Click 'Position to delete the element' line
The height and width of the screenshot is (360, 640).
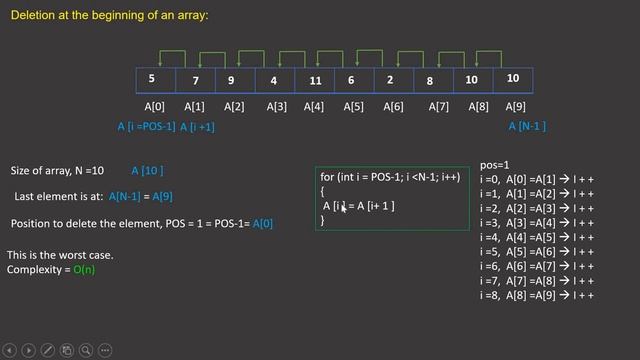click(142, 224)
